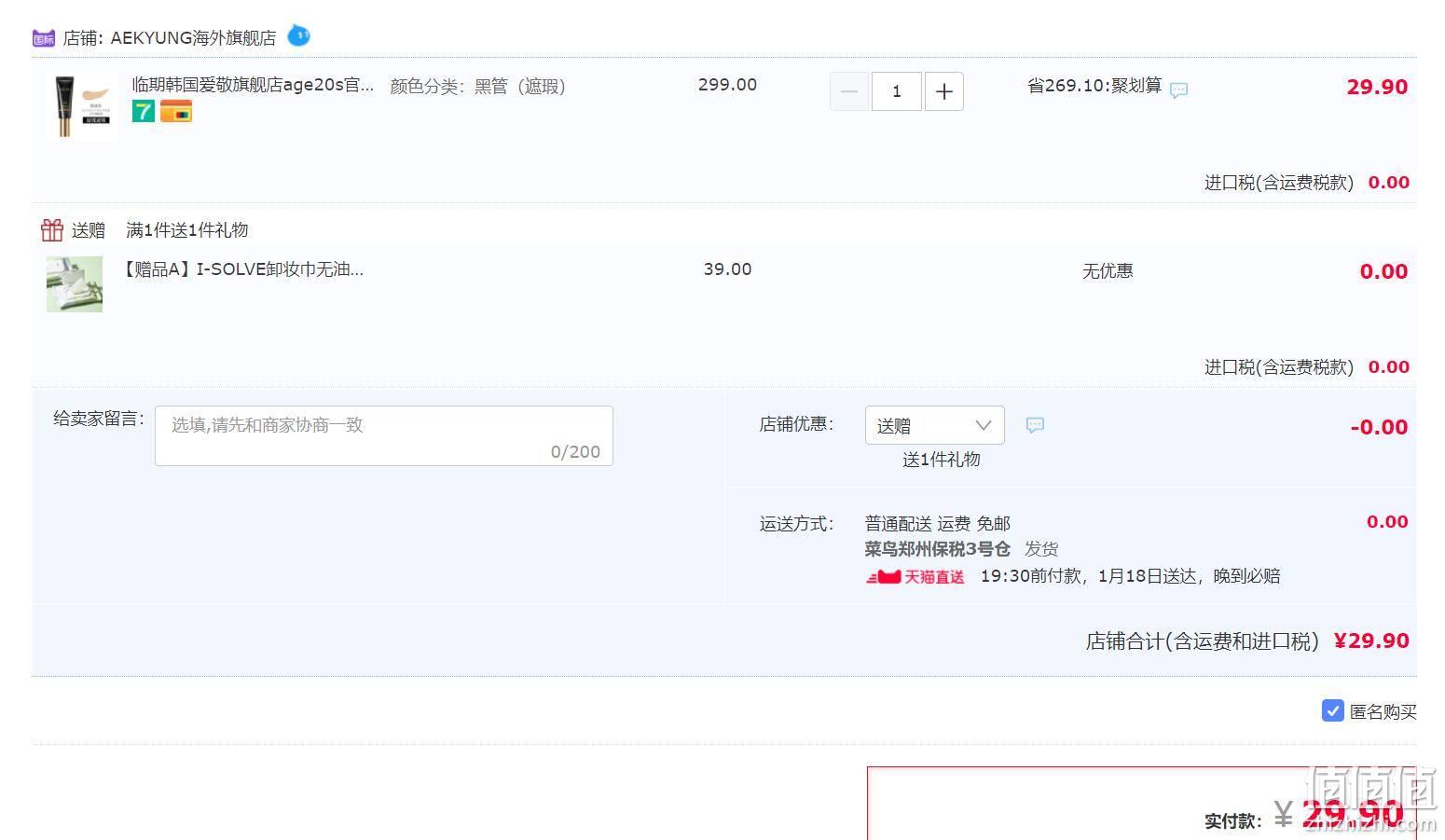Open the AEKYUNG海外旗舰店 store link
This screenshot has height=840, width=1445.
[x=193, y=38]
